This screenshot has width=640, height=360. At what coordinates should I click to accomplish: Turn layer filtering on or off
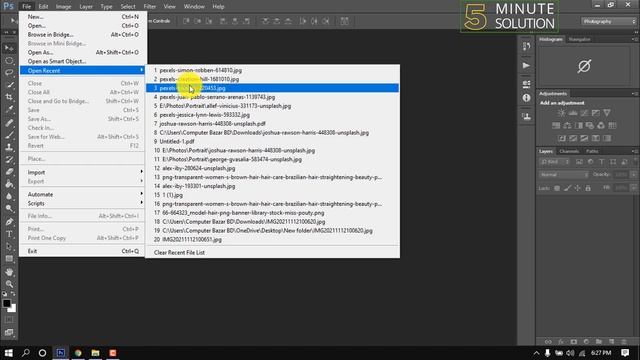click(x=635, y=162)
